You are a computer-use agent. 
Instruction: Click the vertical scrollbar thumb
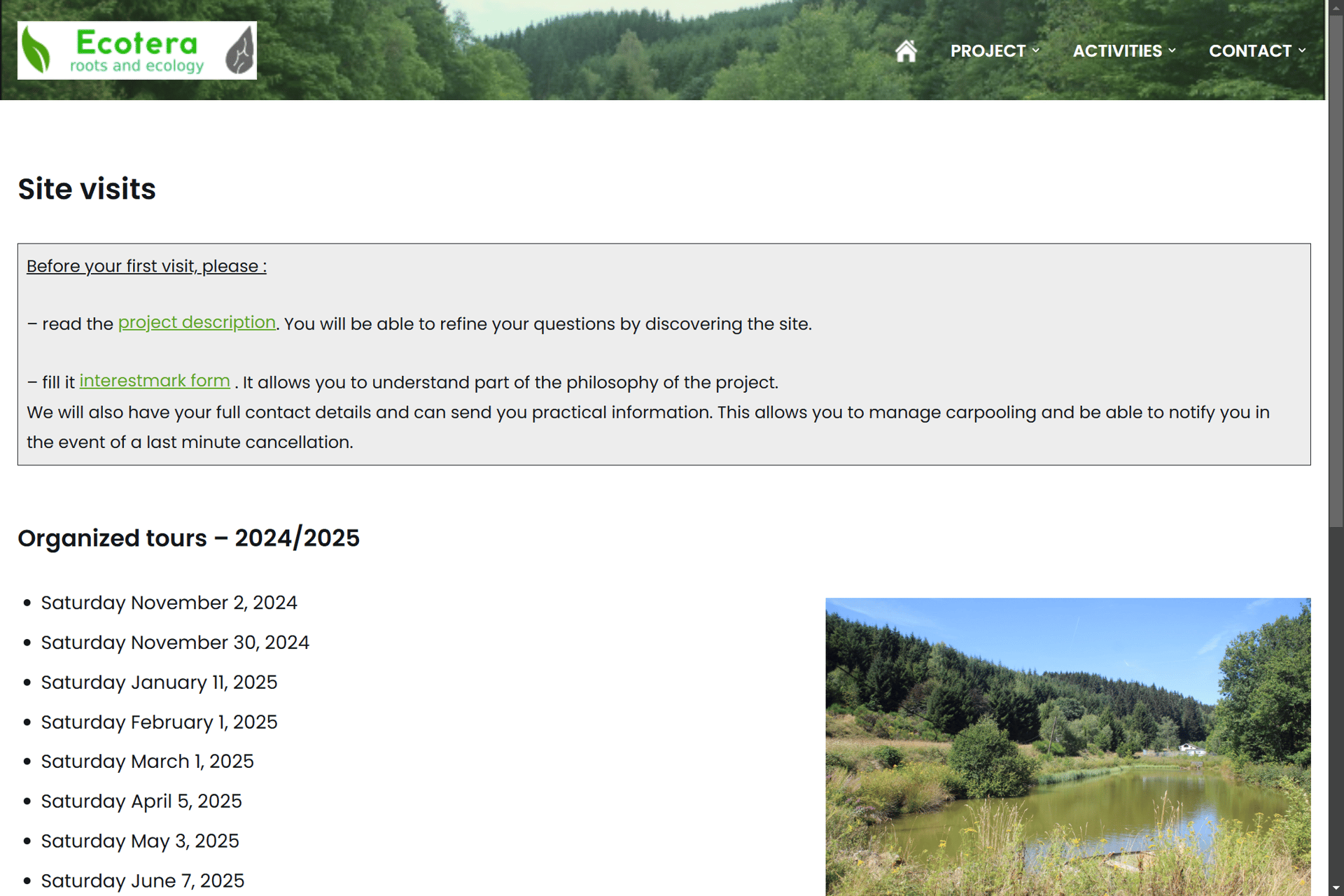(x=1336, y=273)
